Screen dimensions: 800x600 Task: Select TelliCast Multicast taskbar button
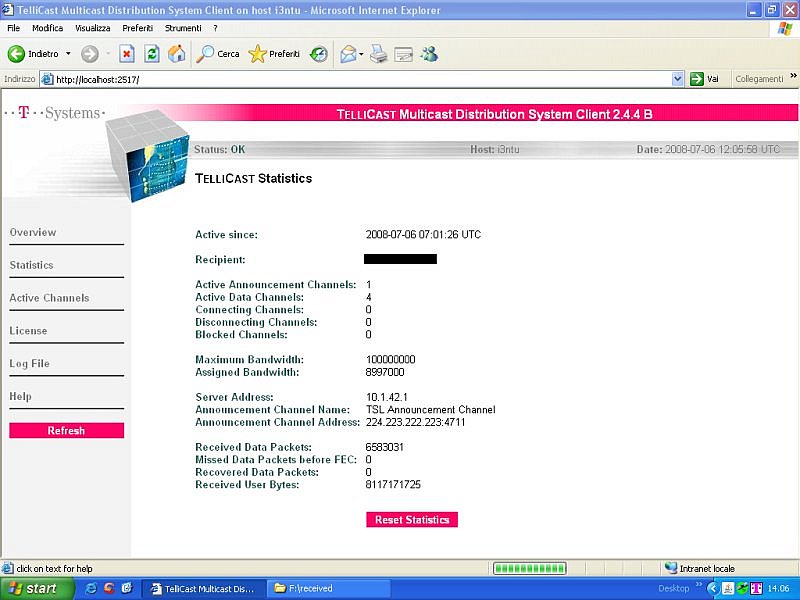click(204, 588)
